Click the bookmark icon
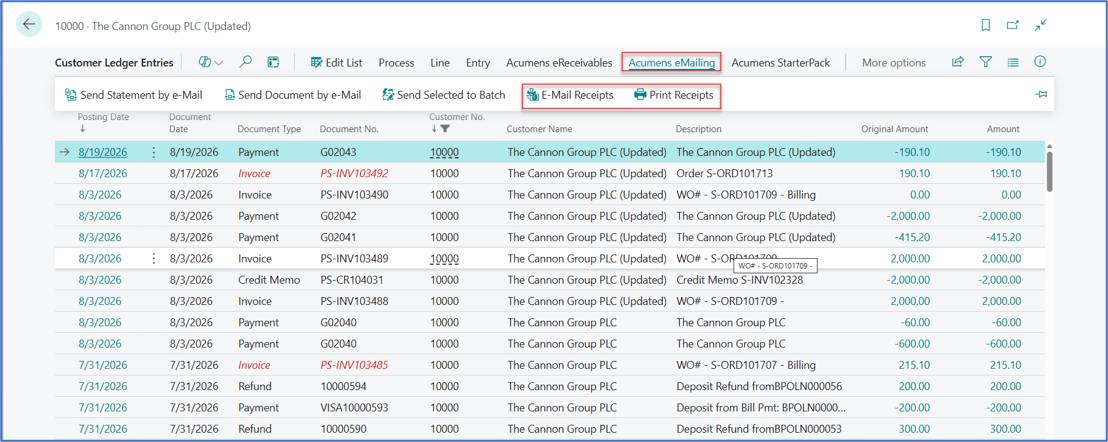 (986, 25)
